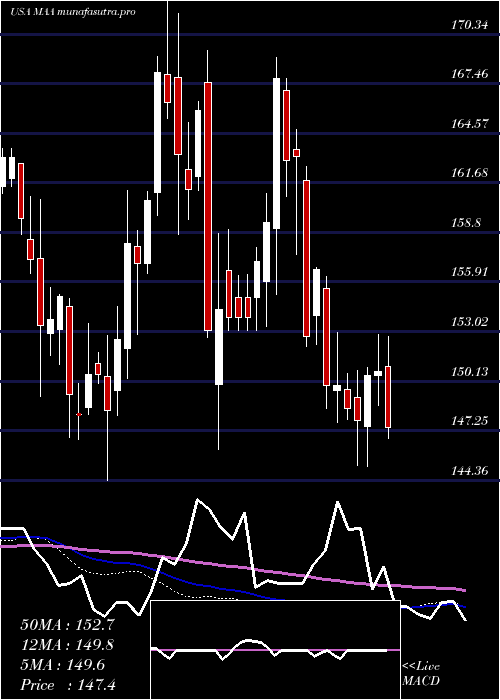The width and height of the screenshot is (500, 700).
Task: Click the Price : 147.4 readout
Action: 68,685
